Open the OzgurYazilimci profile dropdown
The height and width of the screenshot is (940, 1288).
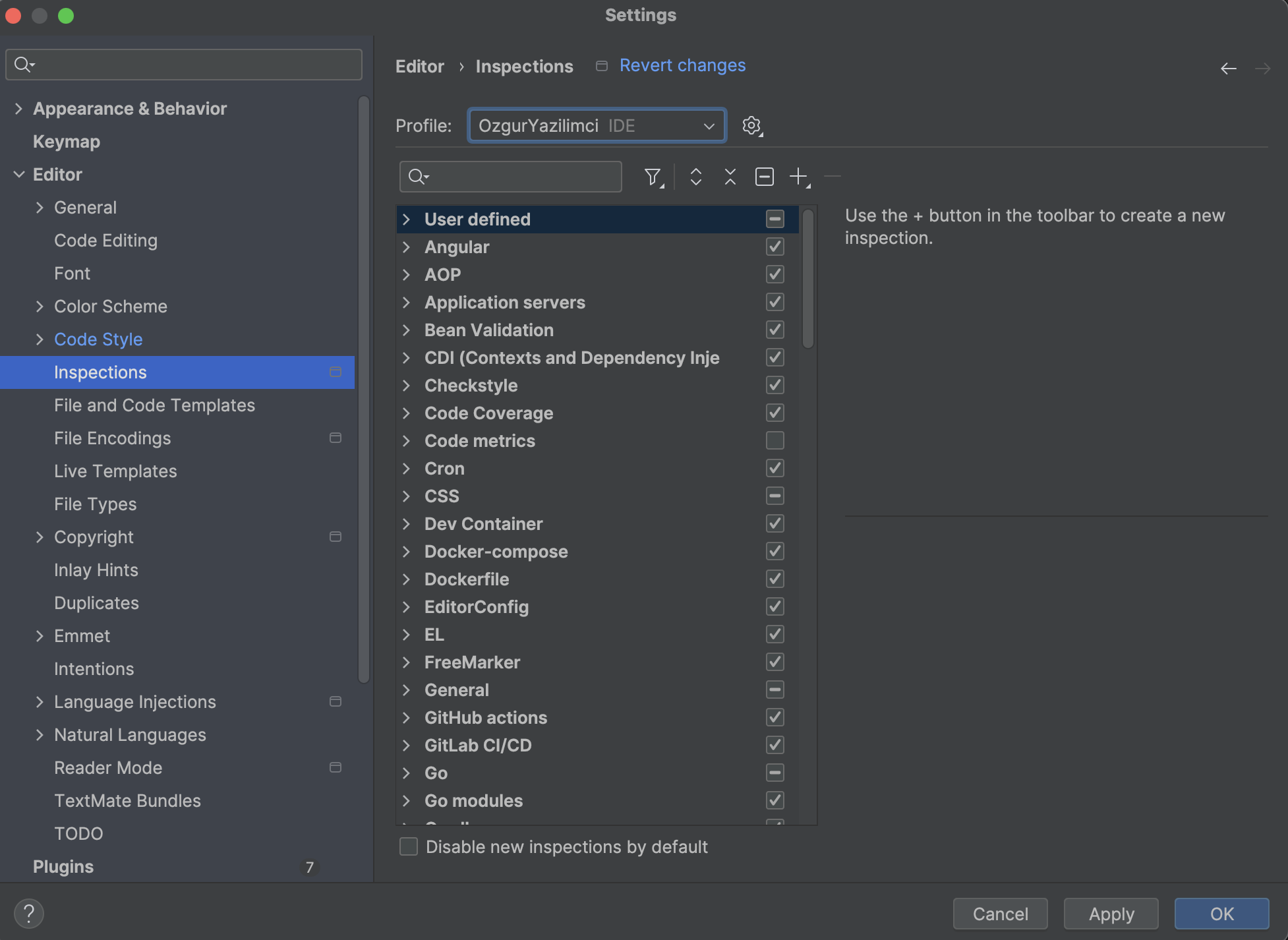(x=597, y=125)
